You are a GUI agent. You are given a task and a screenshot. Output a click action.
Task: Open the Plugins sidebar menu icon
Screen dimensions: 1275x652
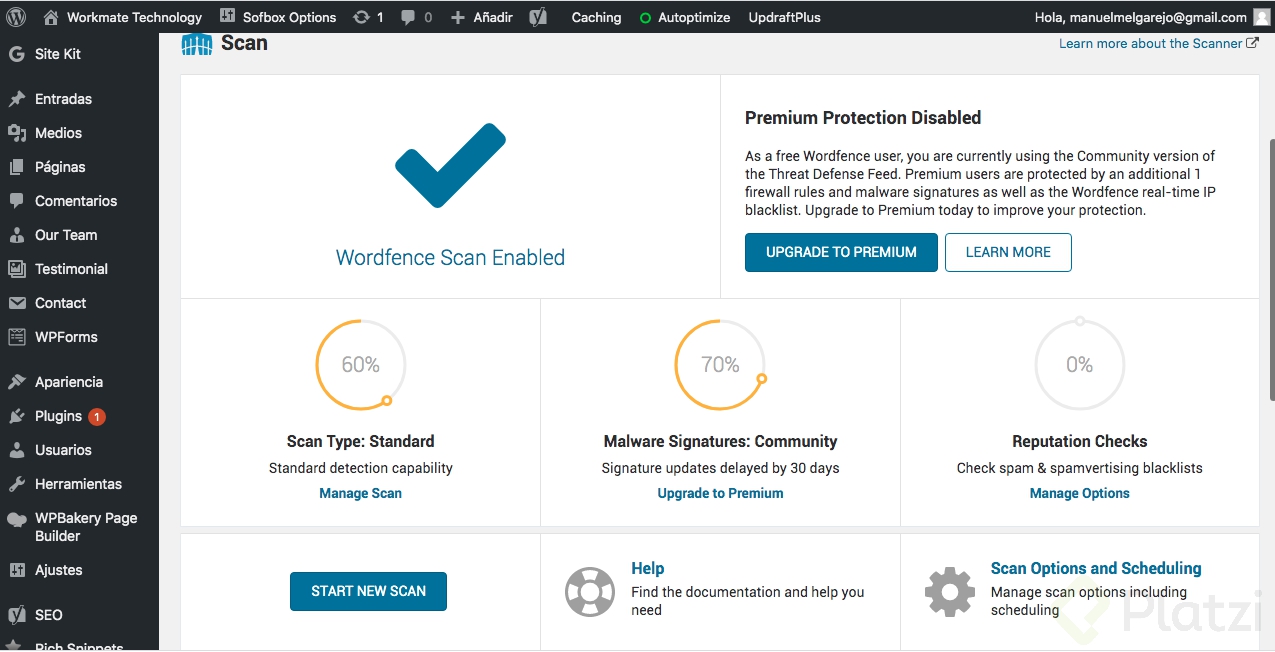pos(16,416)
